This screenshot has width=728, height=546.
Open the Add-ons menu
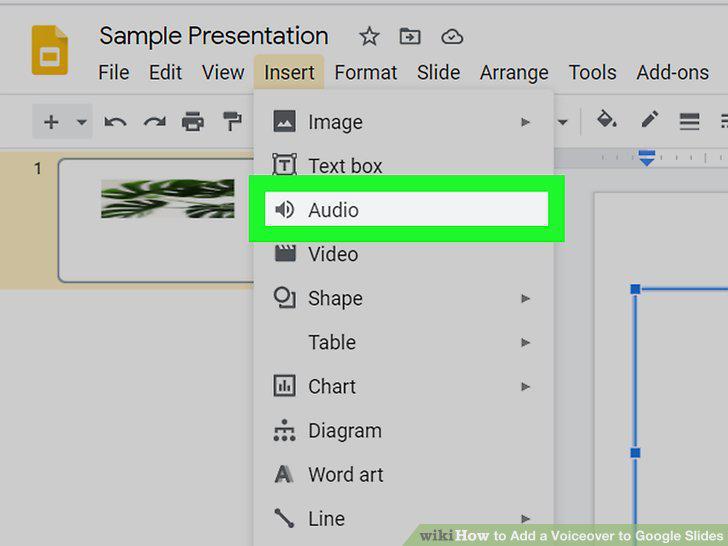pos(672,72)
